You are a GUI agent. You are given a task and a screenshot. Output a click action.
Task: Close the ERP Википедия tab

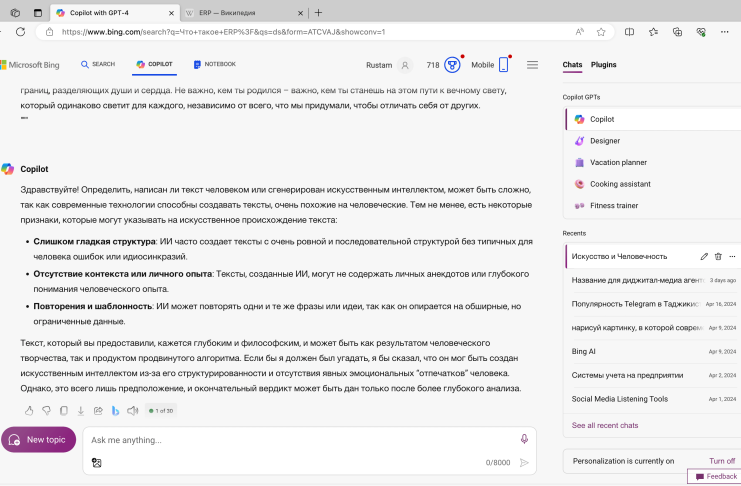300,13
